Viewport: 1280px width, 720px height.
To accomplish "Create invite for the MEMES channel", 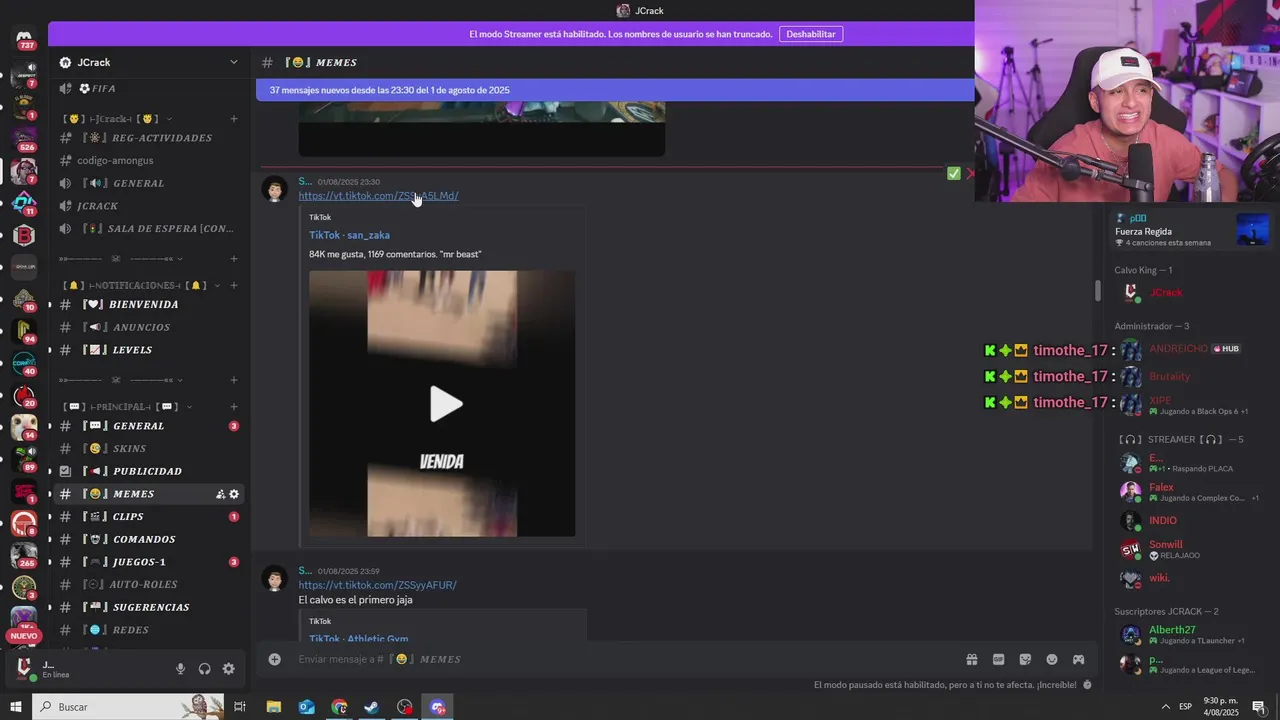I will coord(220,494).
